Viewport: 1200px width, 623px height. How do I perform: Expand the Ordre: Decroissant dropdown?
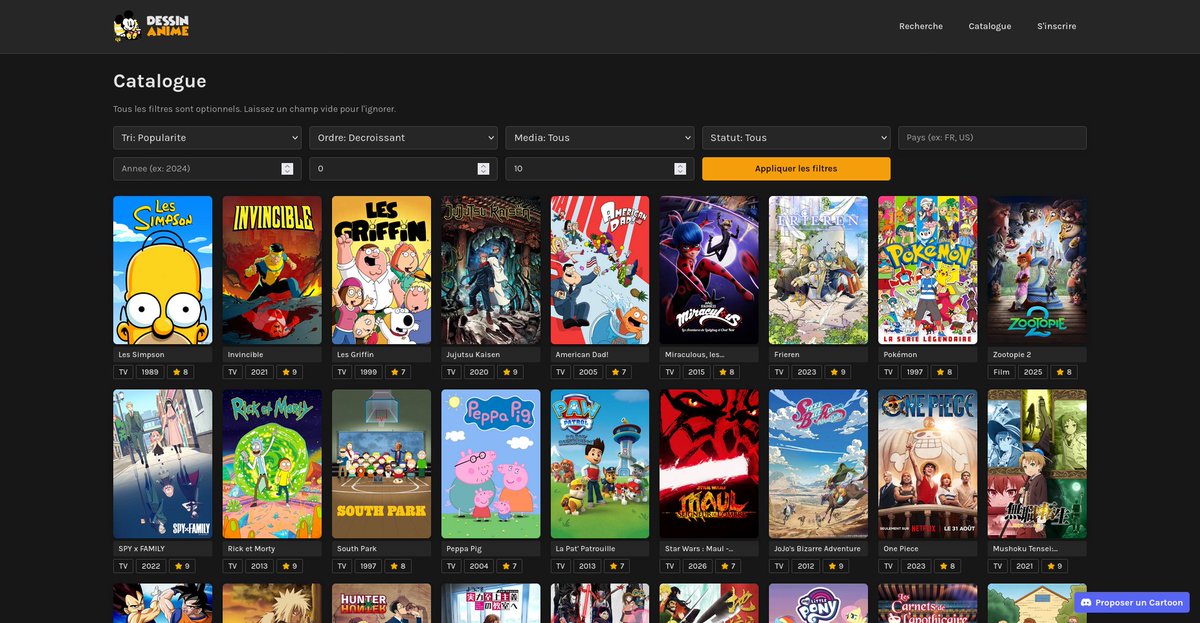pyautogui.click(x=403, y=138)
